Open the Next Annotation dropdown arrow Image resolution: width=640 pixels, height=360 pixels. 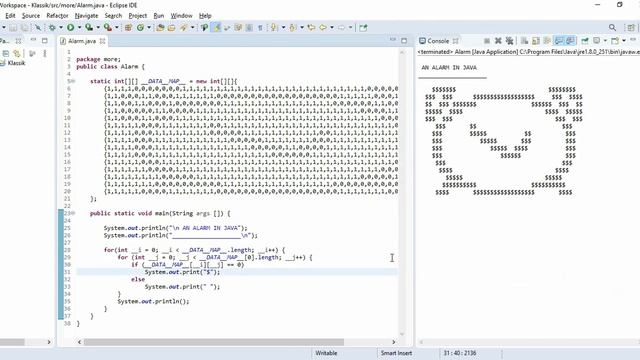(283, 27)
